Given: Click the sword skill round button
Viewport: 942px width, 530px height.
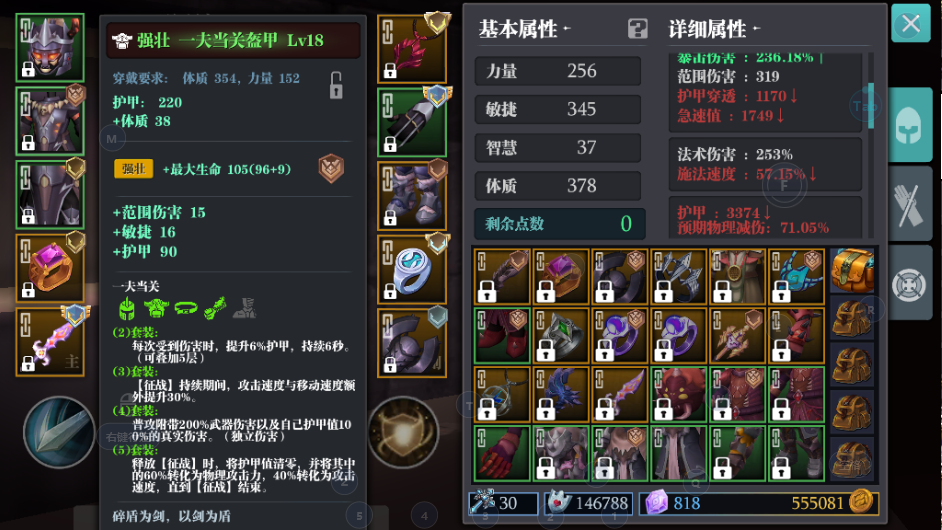Looking at the screenshot, I should point(59,432).
